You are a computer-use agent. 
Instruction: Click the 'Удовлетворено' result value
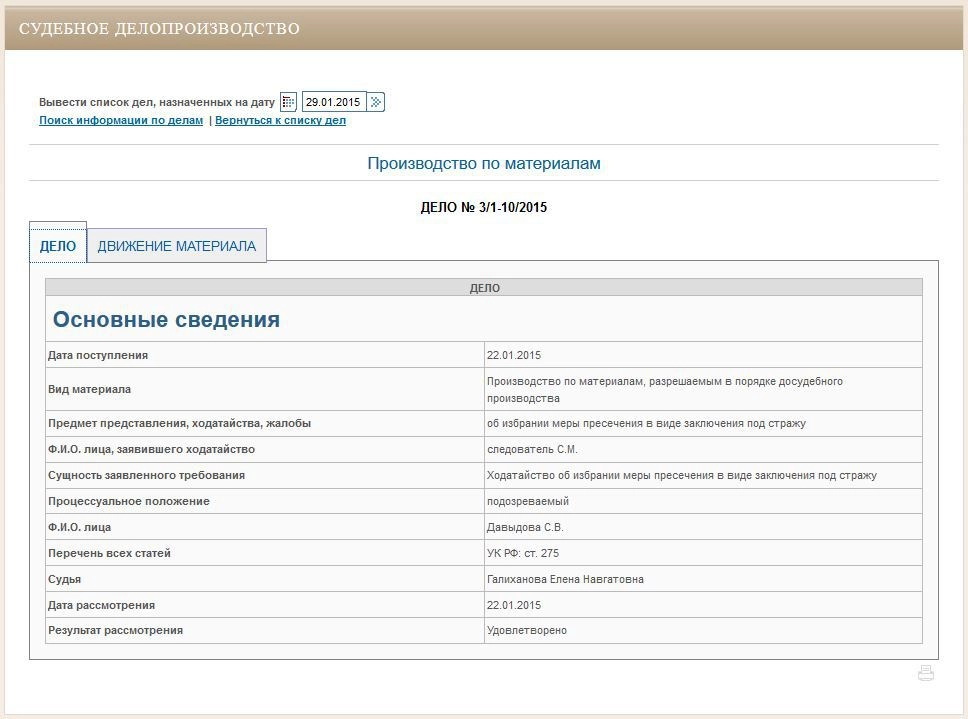tap(526, 631)
